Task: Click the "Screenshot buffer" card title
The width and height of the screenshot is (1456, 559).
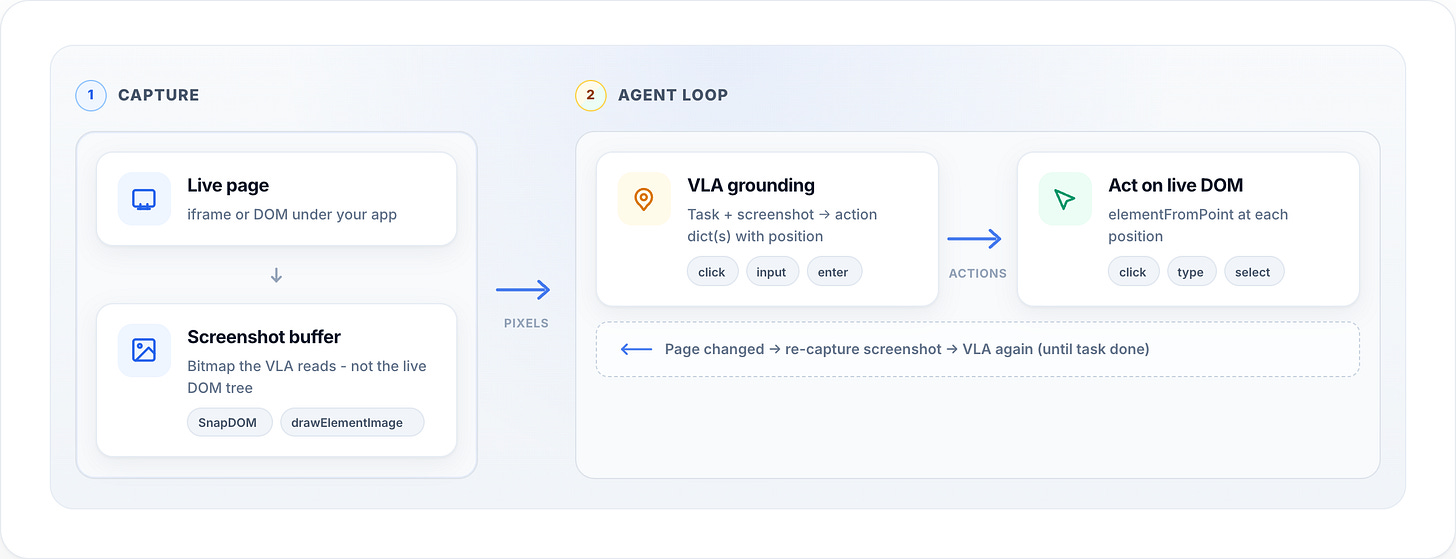Action: point(264,337)
